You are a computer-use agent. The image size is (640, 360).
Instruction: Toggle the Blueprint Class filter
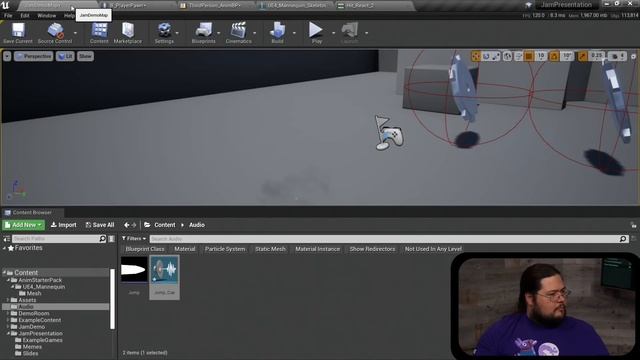pyautogui.click(x=145, y=249)
